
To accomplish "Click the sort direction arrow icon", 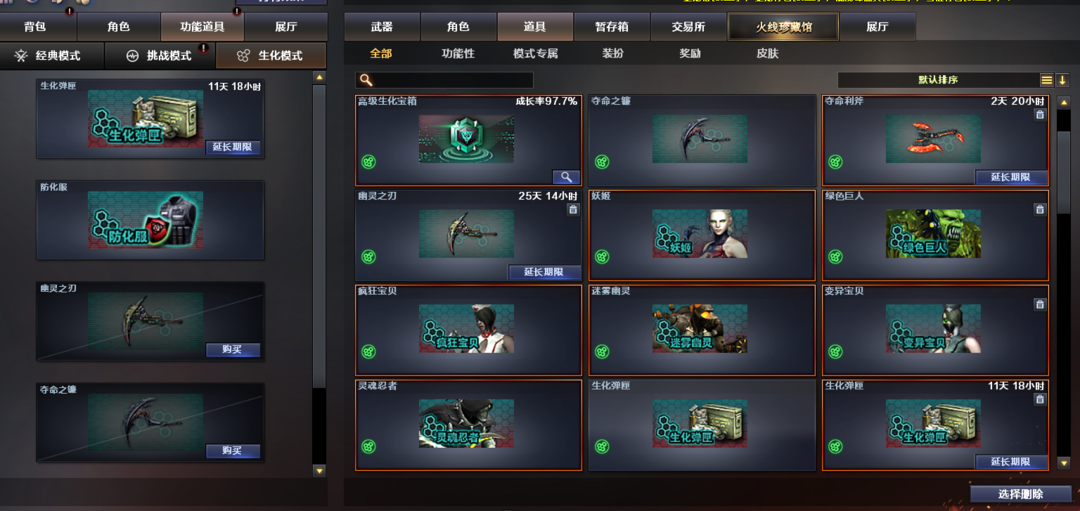I will (1061, 80).
